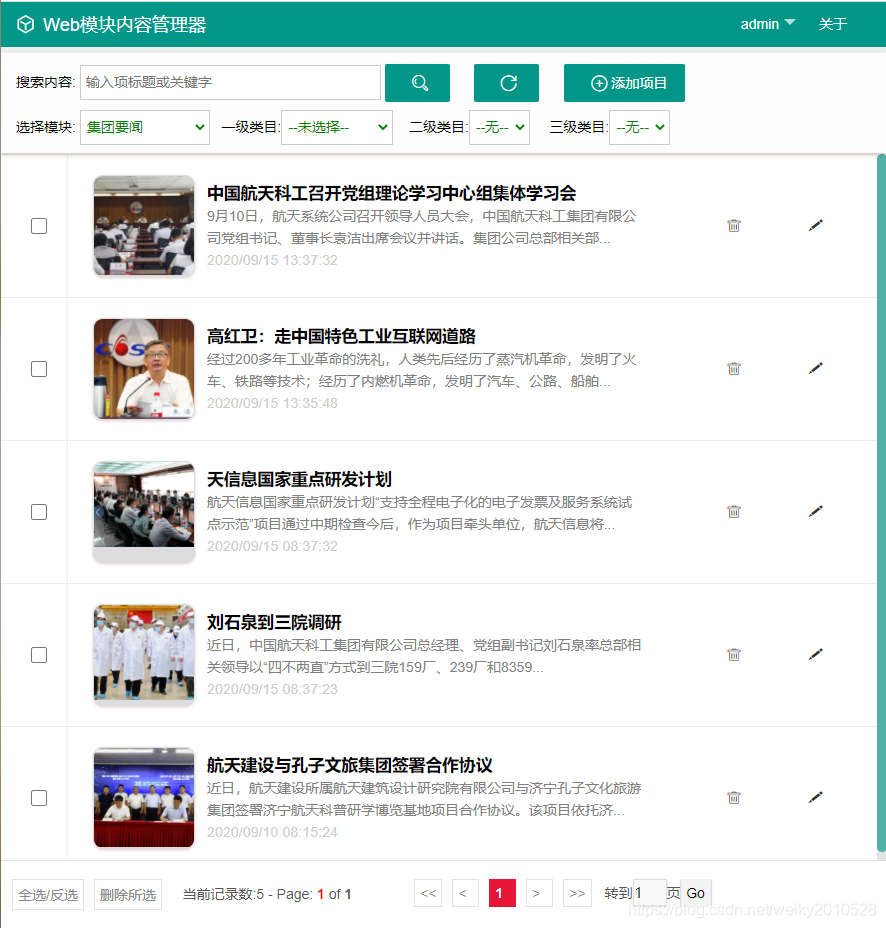Edit the 刘石泉到三院调研 item via pencil icon
The height and width of the screenshot is (928, 886).
pos(816,655)
